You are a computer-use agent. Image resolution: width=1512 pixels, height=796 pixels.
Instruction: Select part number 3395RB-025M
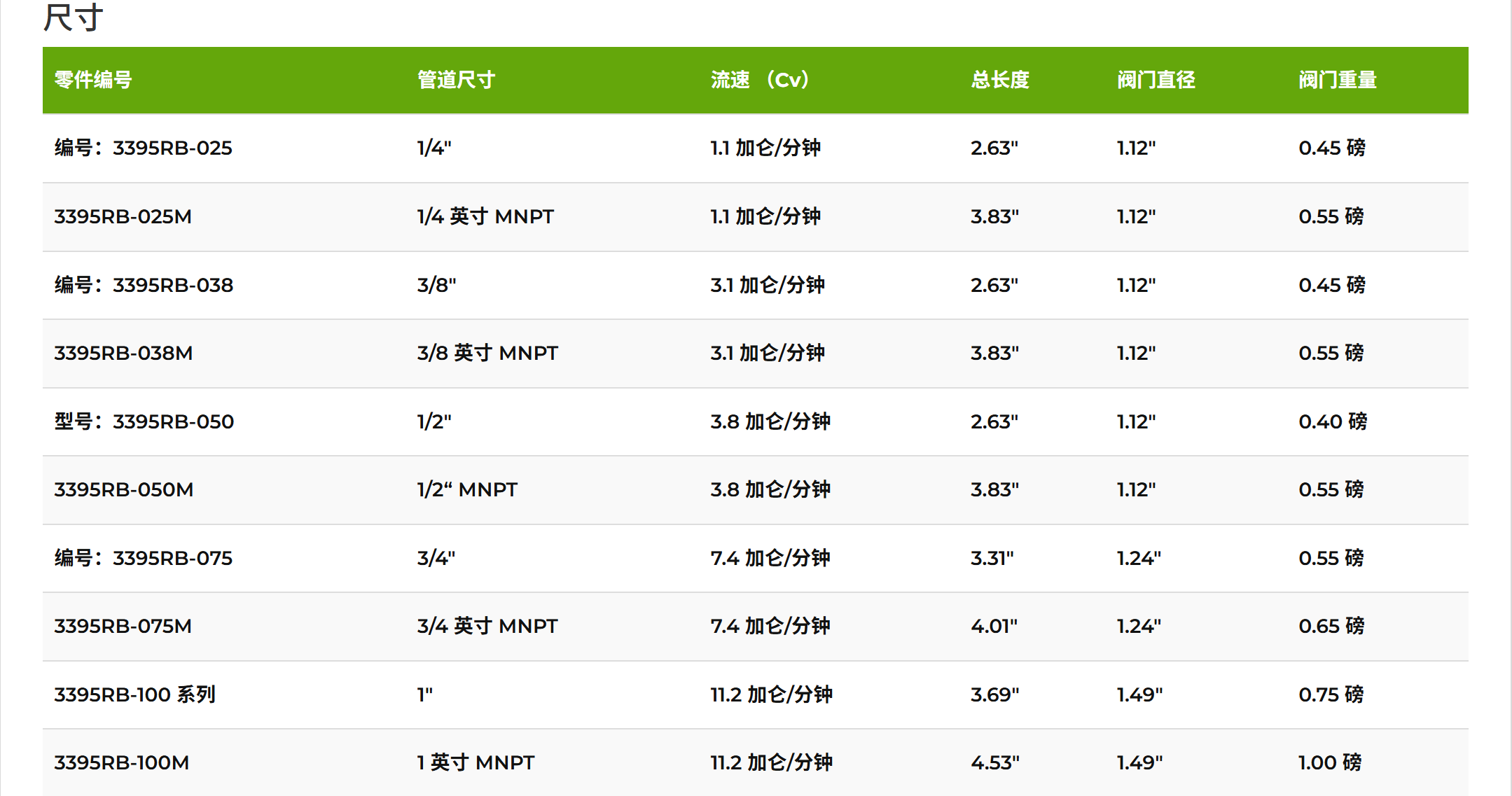click(123, 216)
